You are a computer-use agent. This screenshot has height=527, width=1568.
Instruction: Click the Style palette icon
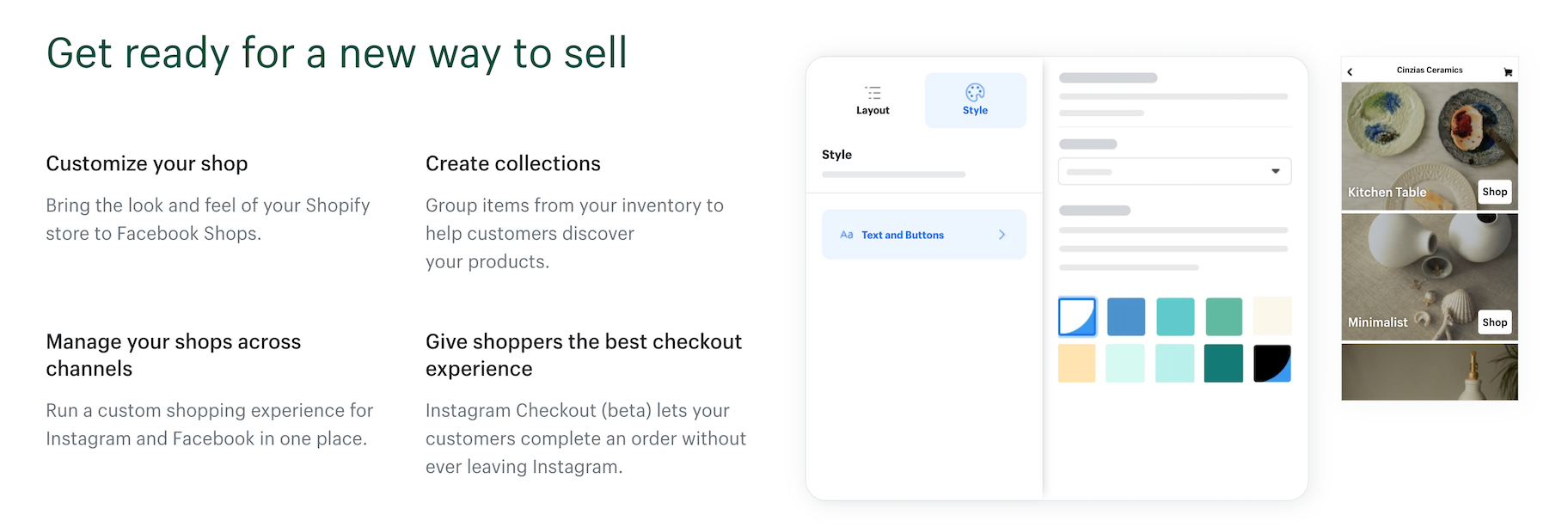[975, 92]
